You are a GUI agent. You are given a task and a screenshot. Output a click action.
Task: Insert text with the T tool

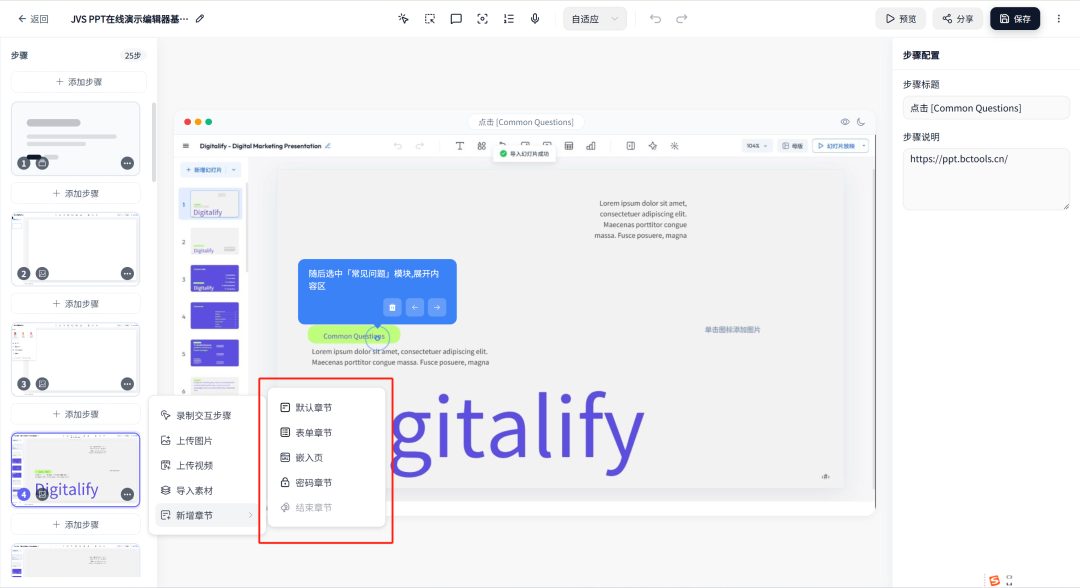point(459,146)
